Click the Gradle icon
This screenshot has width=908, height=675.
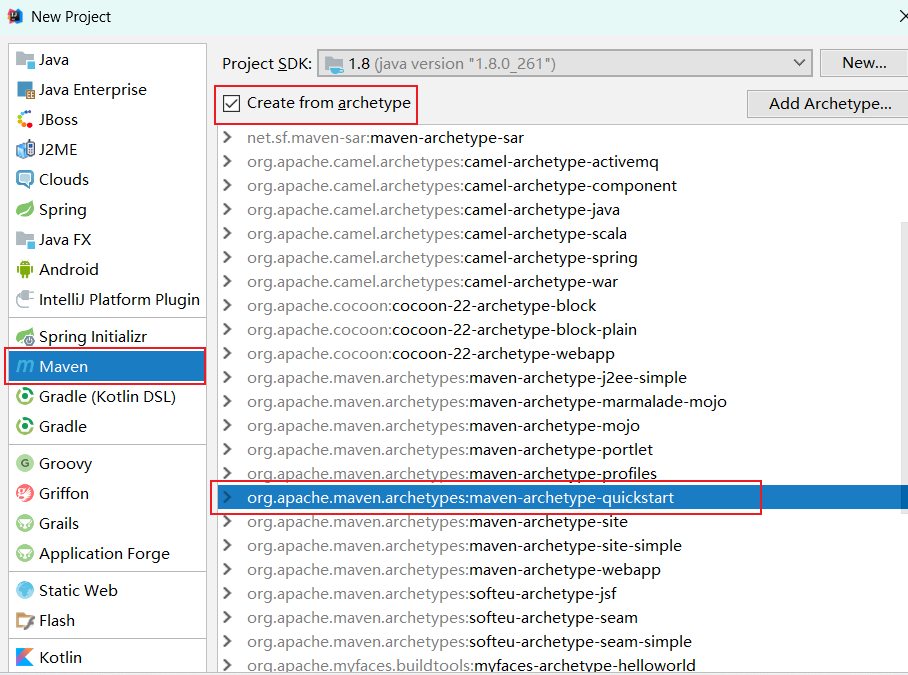(25, 427)
